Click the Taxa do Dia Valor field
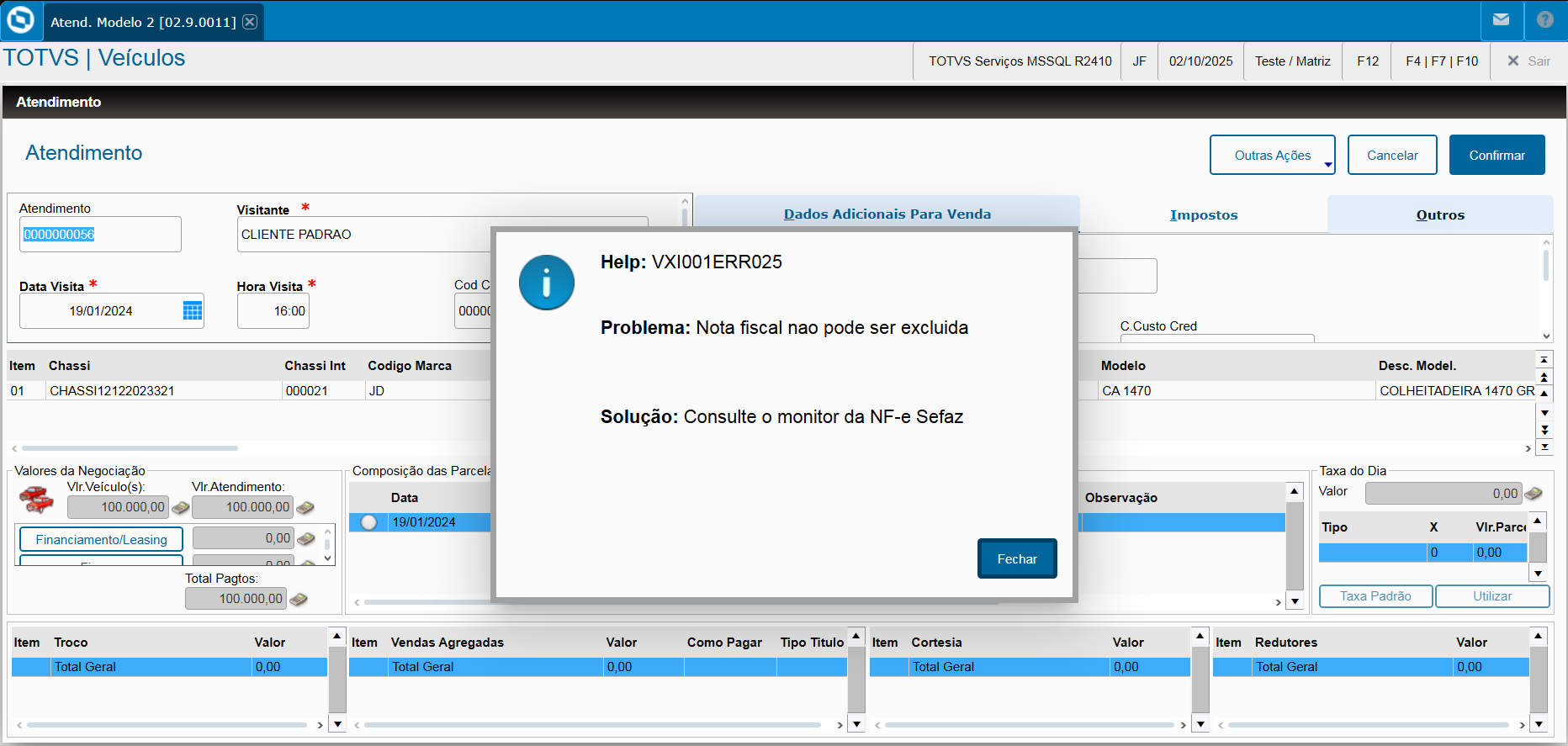 [1443, 494]
